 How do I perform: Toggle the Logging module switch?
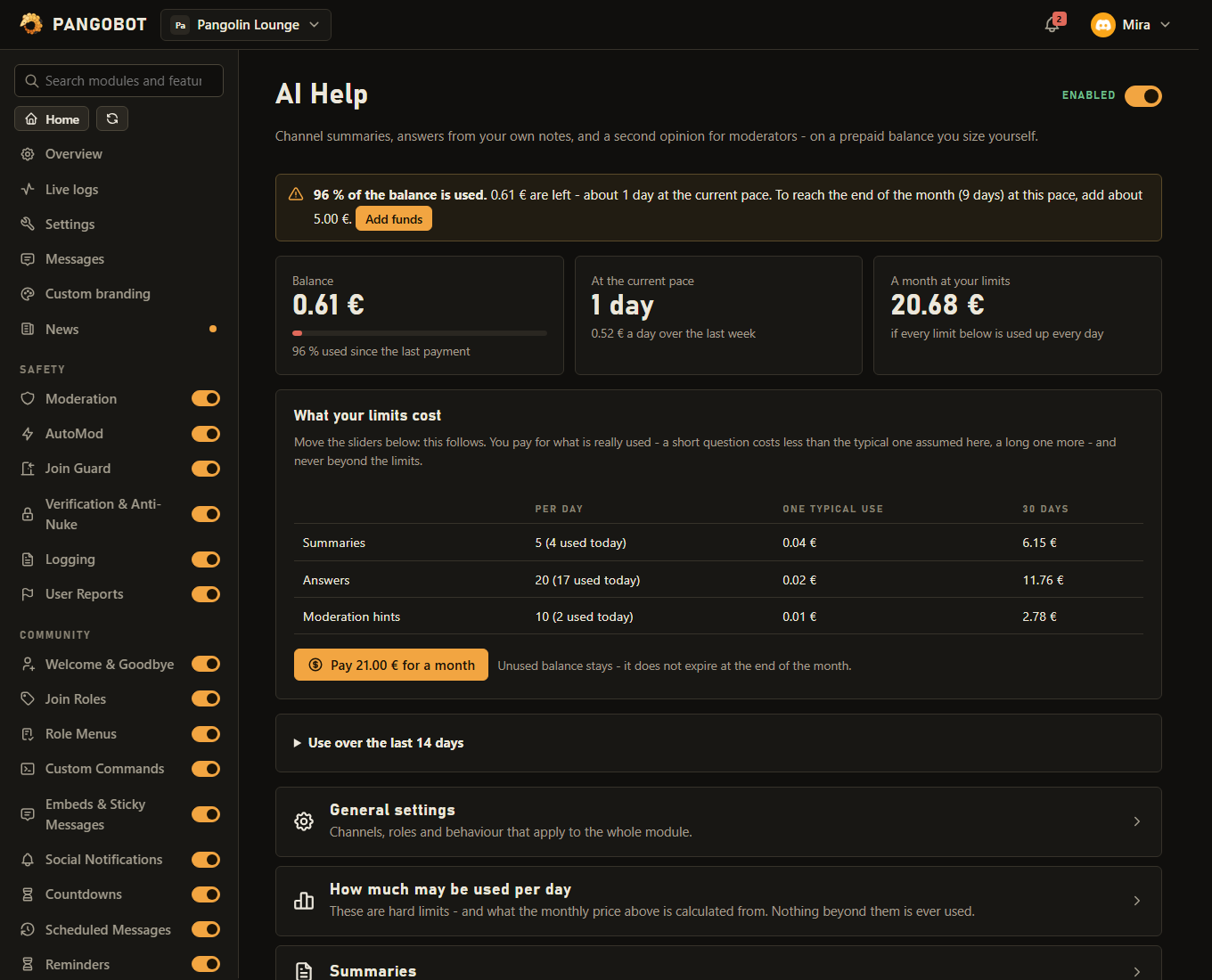[x=206, y=559]
